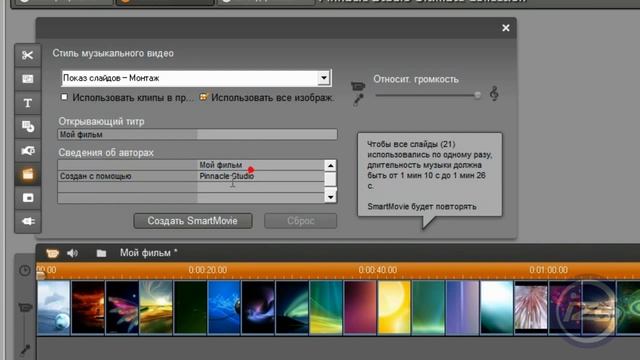This screenshot has width=640, height=360.
Task: Adjust the relative volume slider handle
Action: (x=477, y=95)
